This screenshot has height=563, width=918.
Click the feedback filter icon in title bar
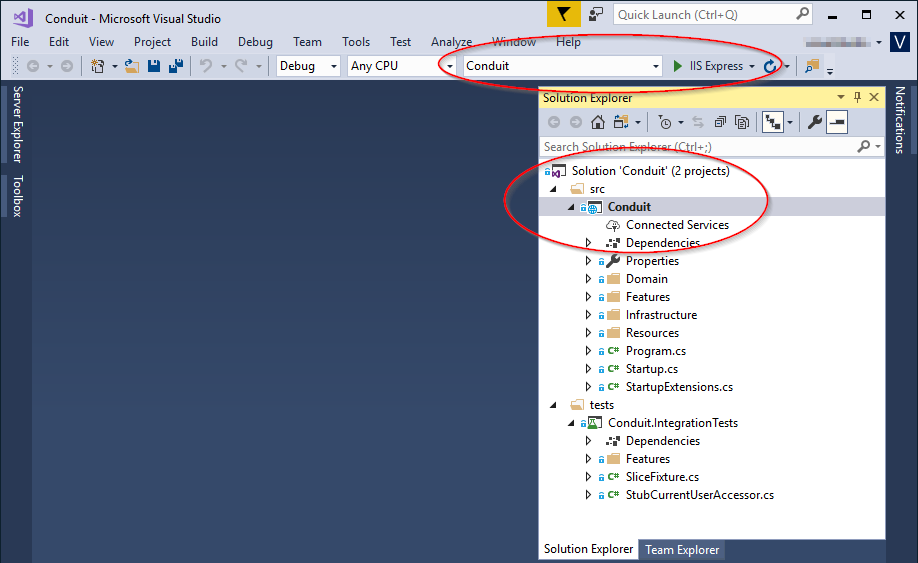pos(564,14)
